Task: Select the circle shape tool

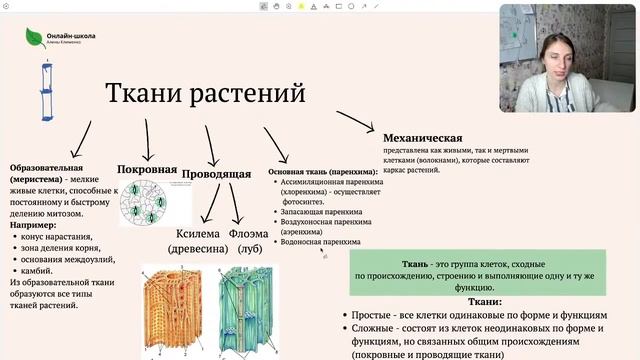Action: (x=351, y=6)
